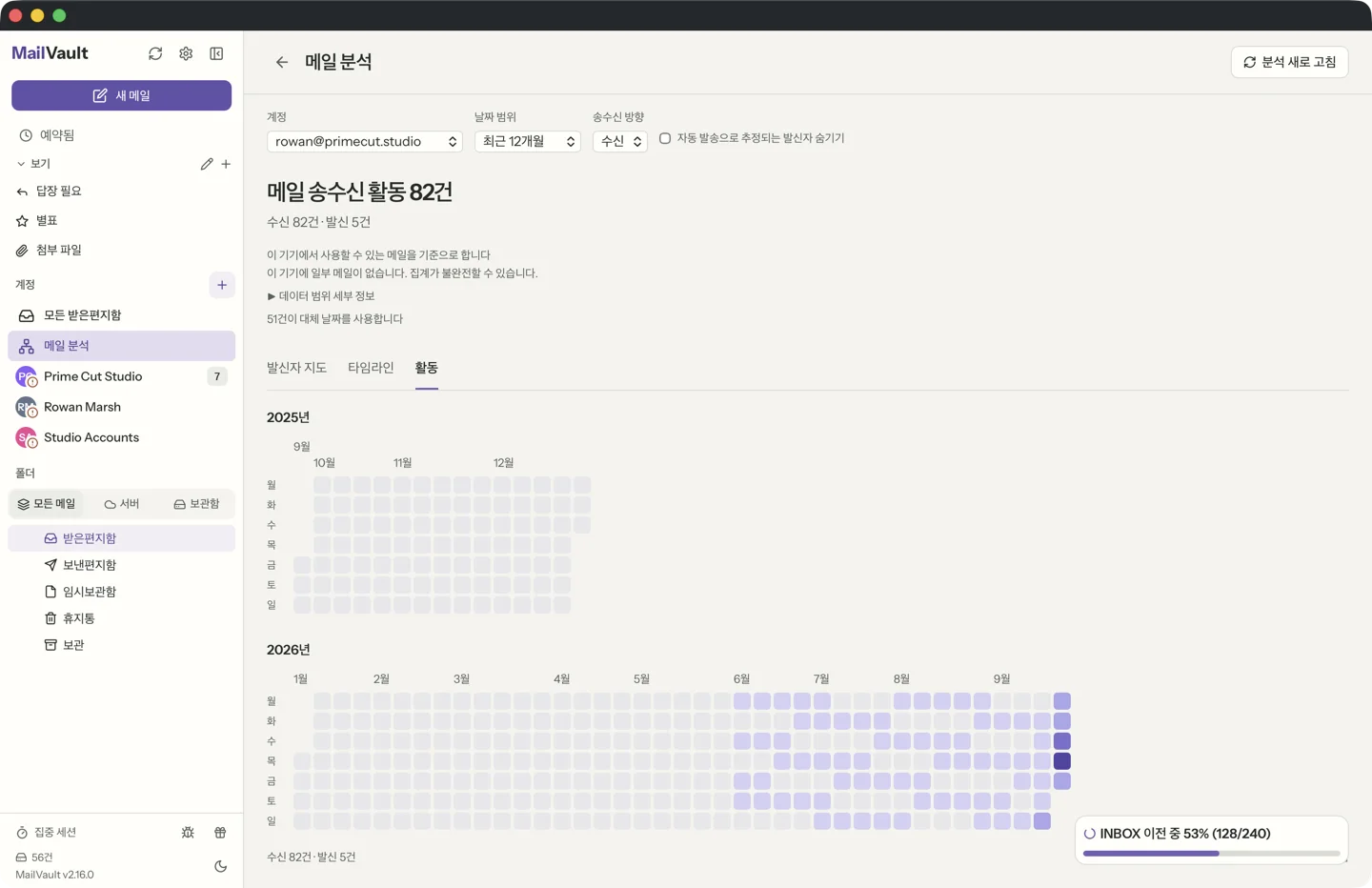Open the Rowan Marsh account
1372x888 pixels.
tap(122, 407)
